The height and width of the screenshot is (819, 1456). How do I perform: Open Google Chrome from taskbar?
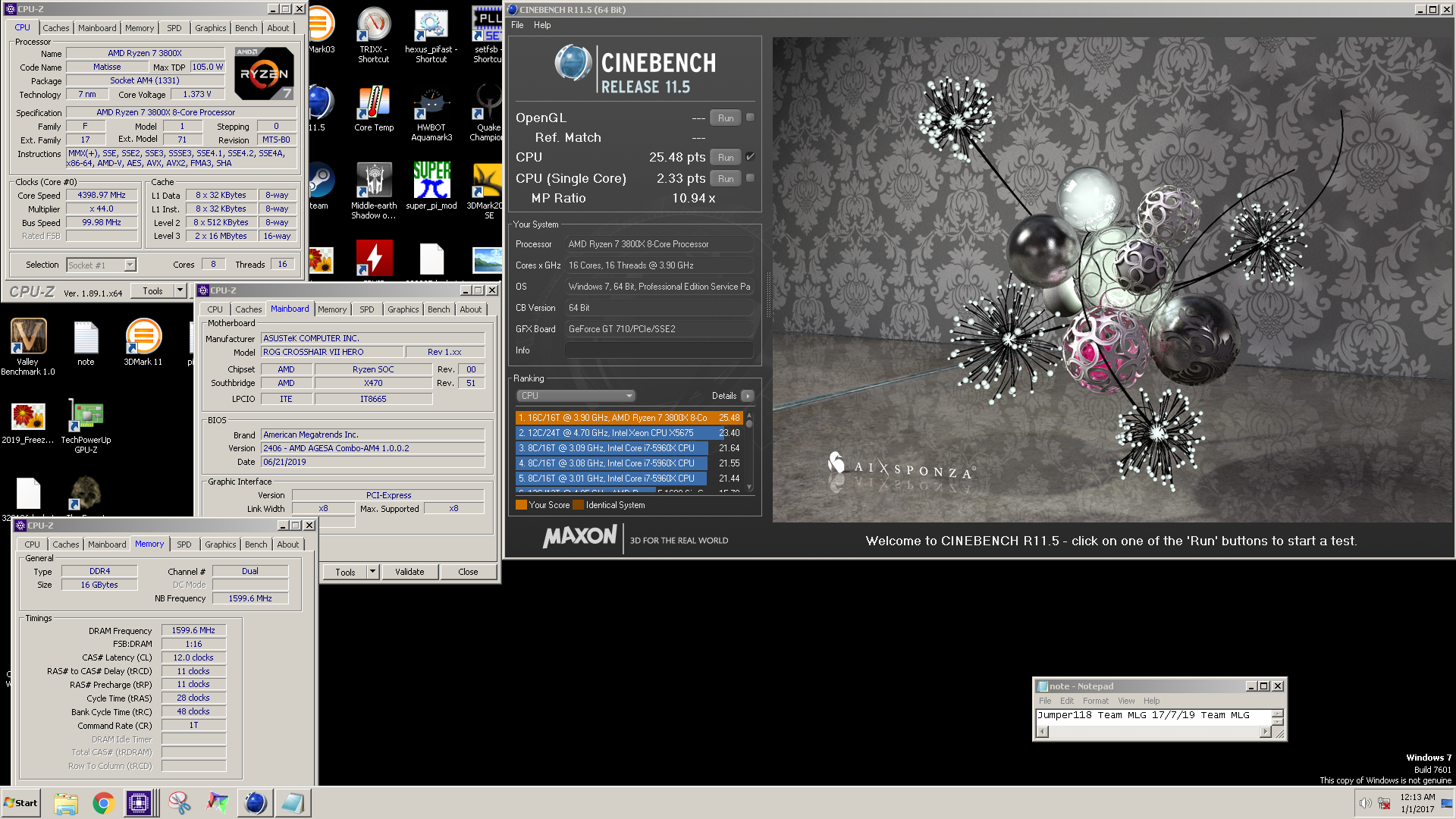pos(103,803)
